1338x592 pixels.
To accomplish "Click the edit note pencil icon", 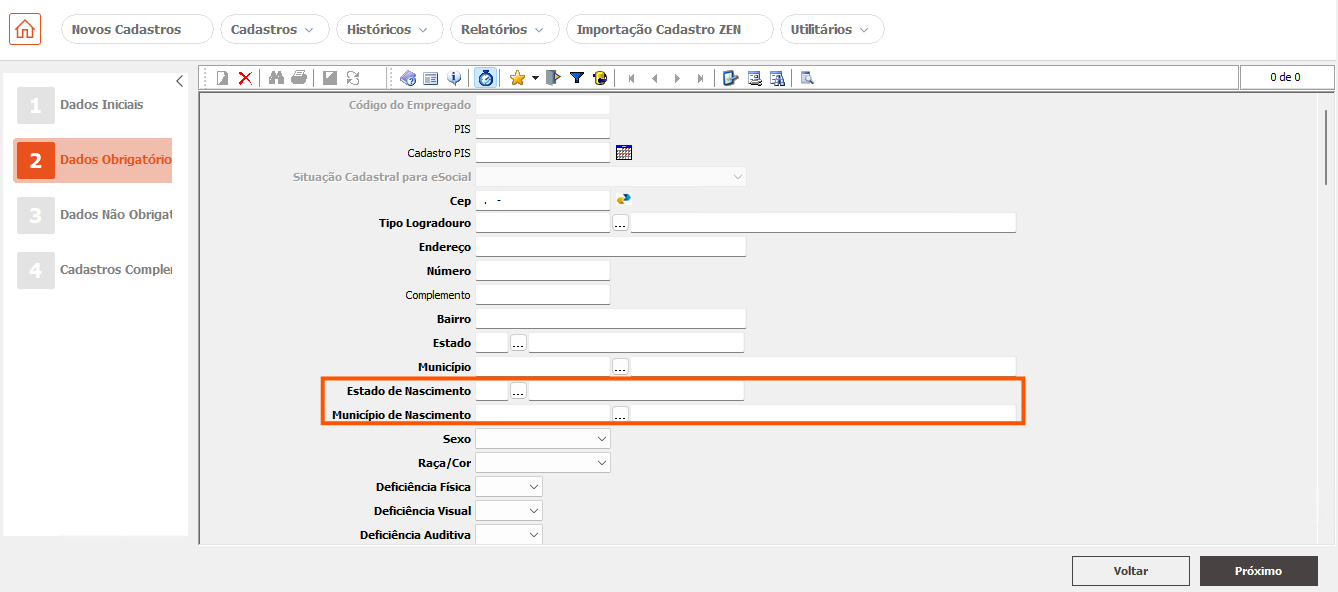I will click(x=731, y=78).
